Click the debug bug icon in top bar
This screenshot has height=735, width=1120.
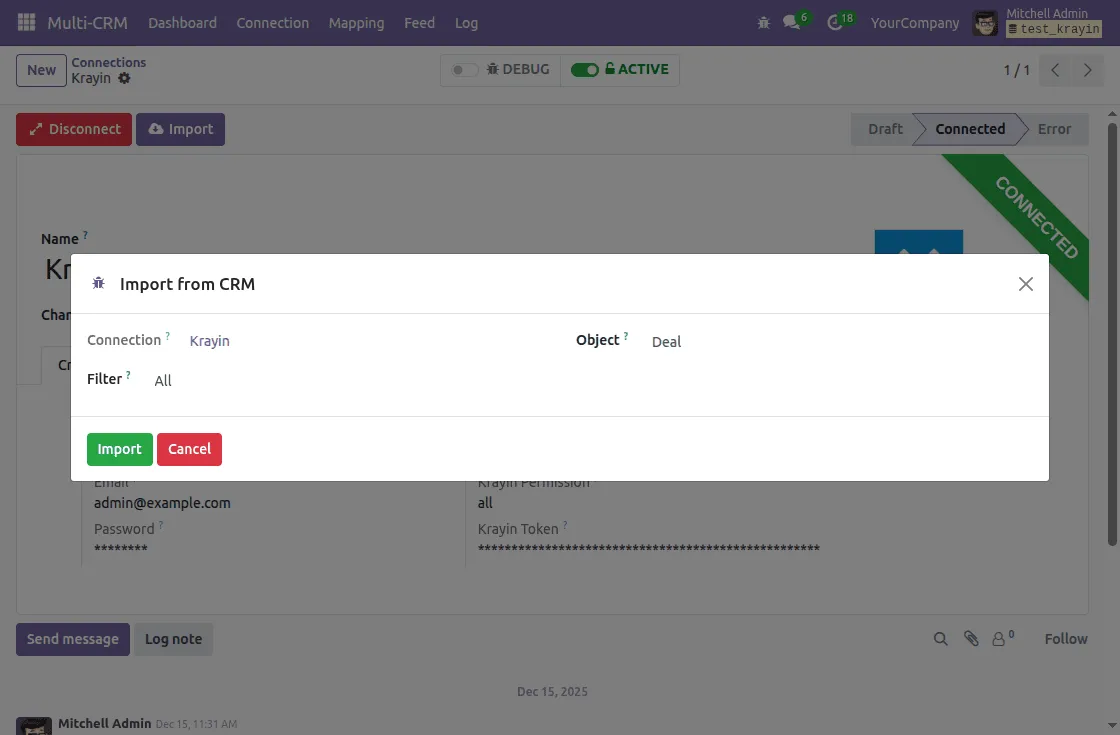[x=764, y=23]
